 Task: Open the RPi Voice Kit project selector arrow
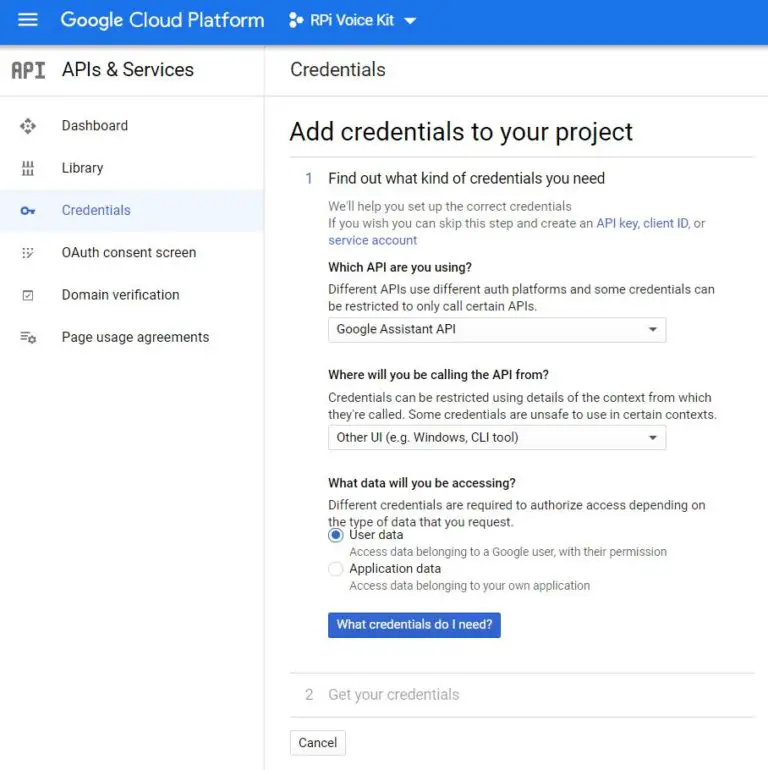point(410,21)
